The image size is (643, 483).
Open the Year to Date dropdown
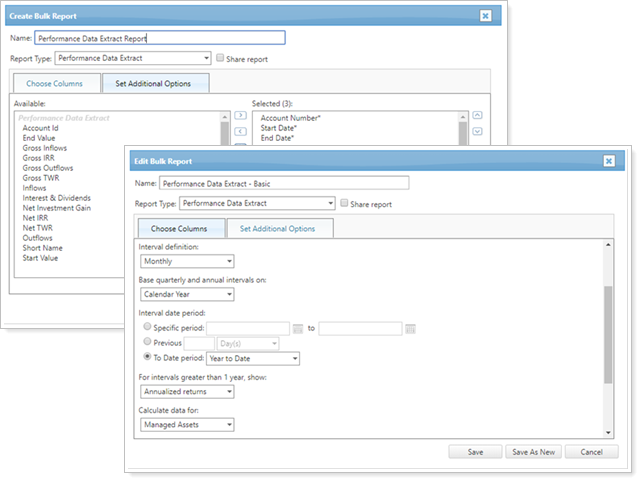pos(253,358)
